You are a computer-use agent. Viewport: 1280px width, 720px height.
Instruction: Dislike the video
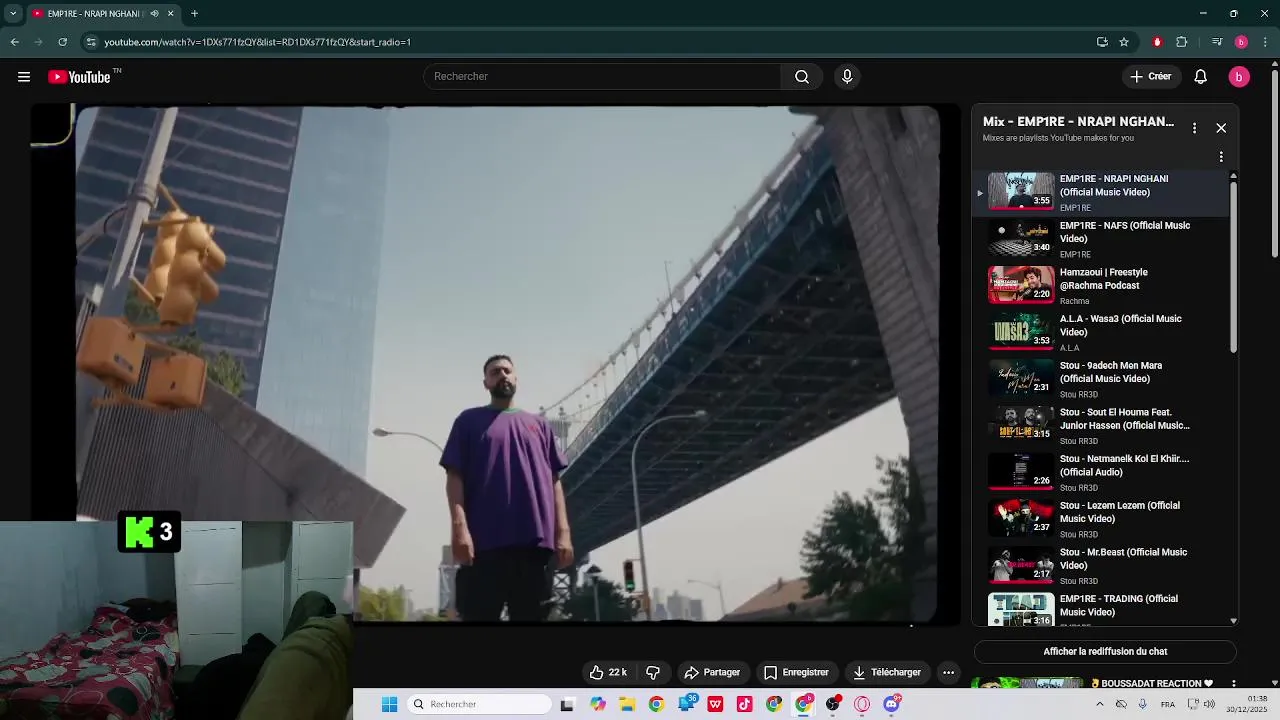pyautogui.click(x=653, y=673)
